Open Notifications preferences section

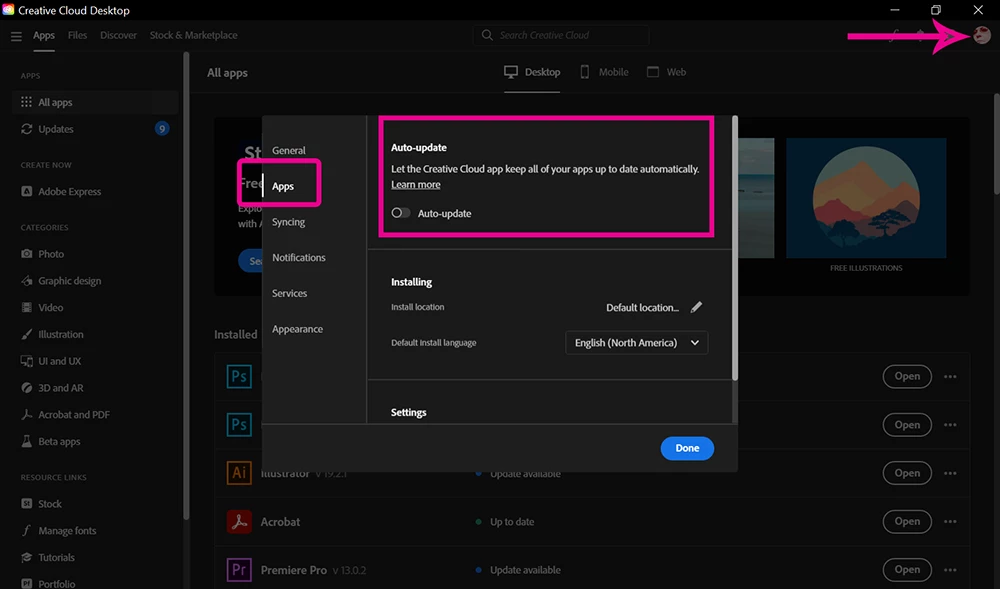pos(298,258)
